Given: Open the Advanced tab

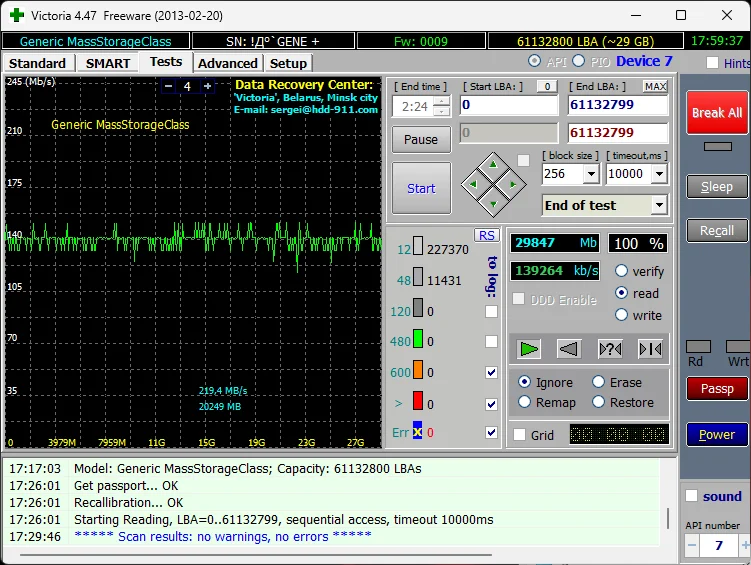Looking at the screenshot, I should (x=227, y=63).
